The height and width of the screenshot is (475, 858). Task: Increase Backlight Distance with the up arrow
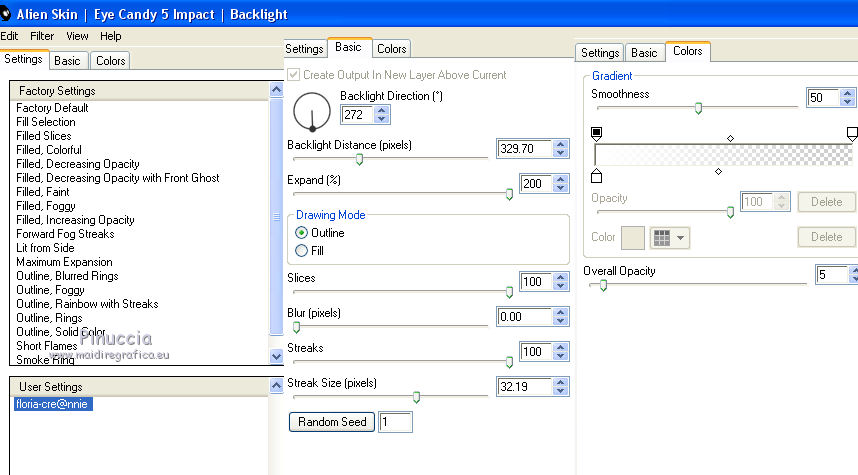click(x=560, y=144)
